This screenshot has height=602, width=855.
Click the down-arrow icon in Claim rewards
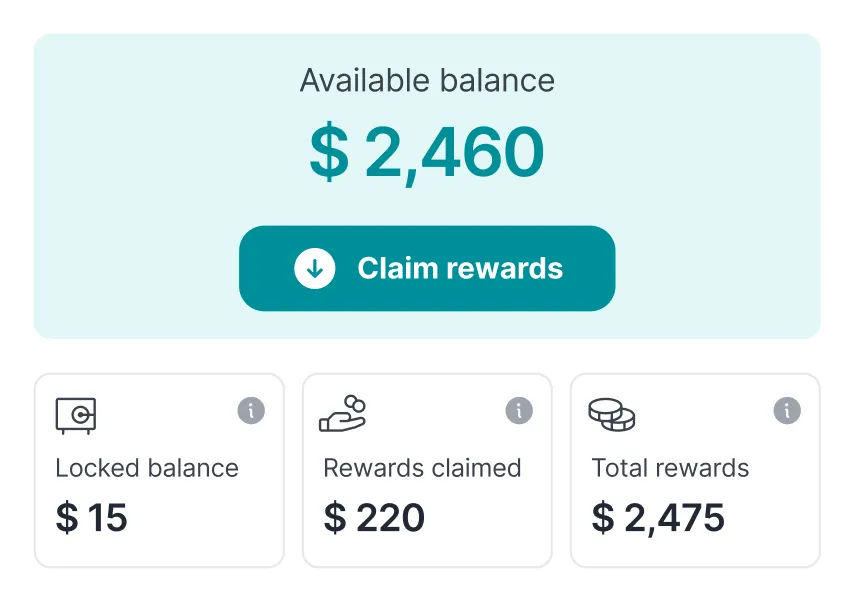[x=314, y=268]
